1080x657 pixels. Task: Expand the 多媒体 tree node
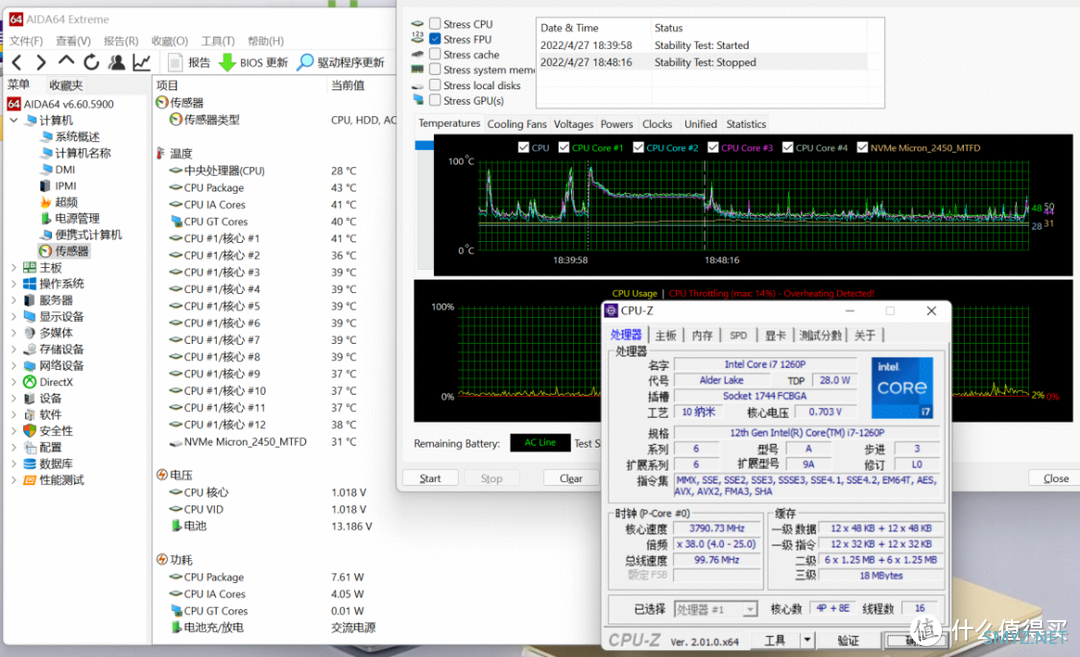(x=14, y=333)
